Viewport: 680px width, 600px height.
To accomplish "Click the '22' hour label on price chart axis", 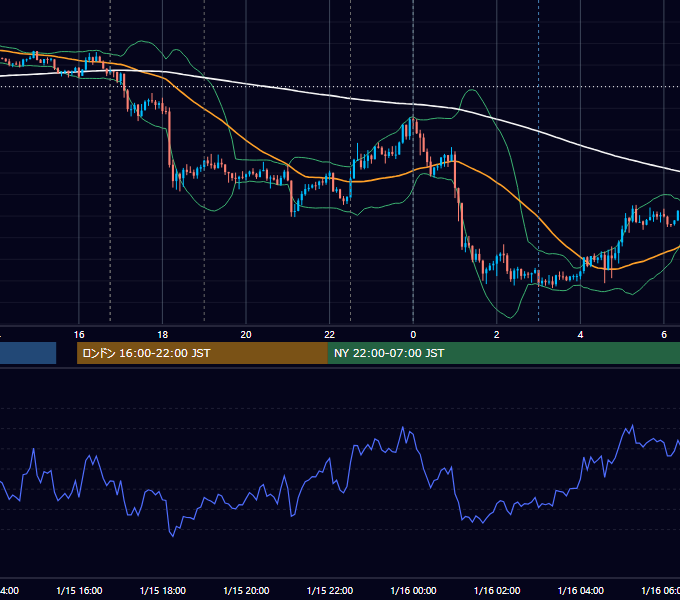I will tap(330, 335).
